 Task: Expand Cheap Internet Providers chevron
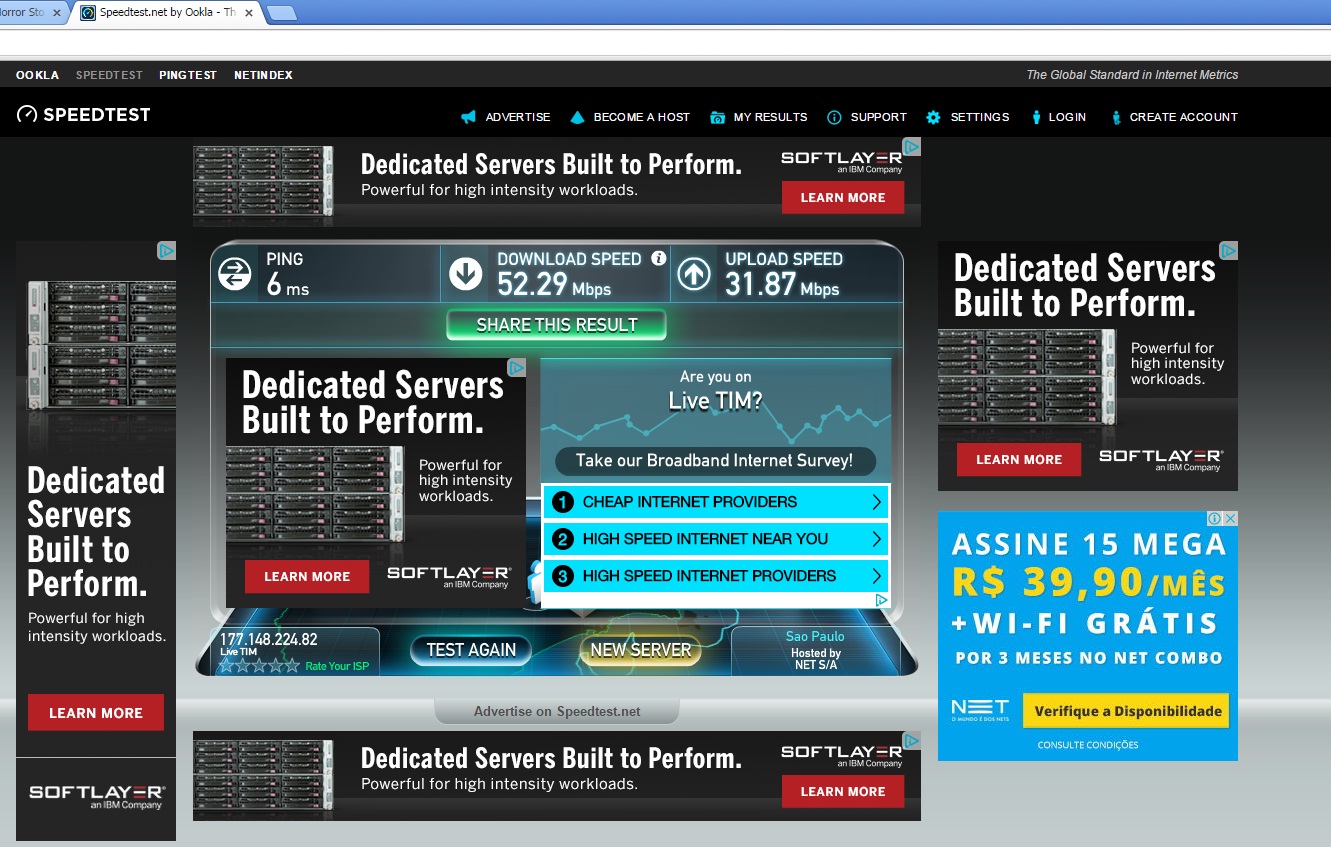876,502
